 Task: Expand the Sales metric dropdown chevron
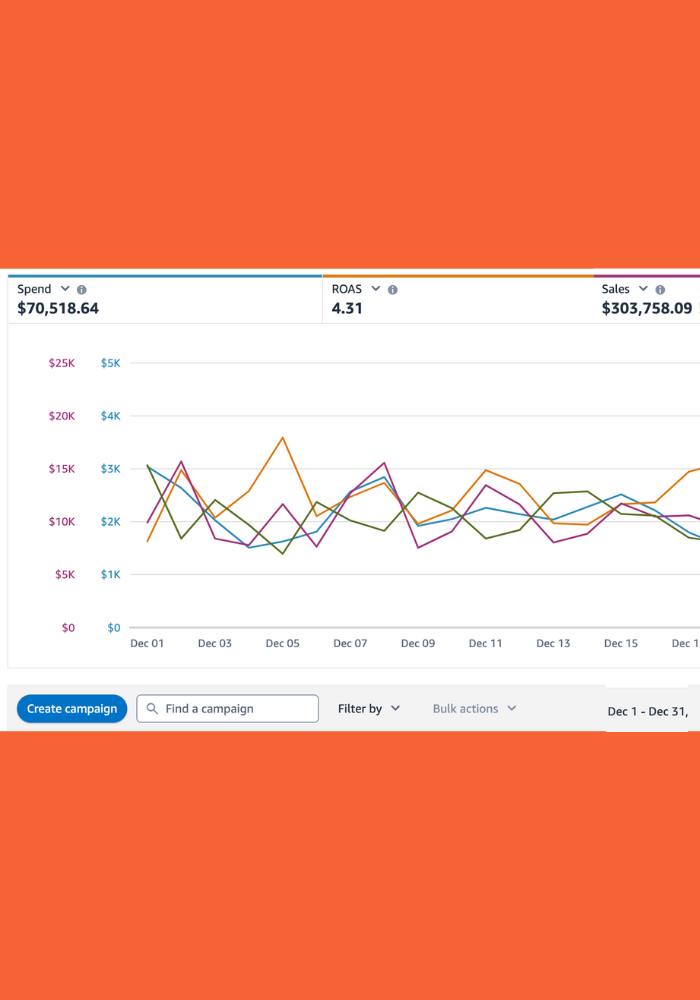(x=644, y=289)
